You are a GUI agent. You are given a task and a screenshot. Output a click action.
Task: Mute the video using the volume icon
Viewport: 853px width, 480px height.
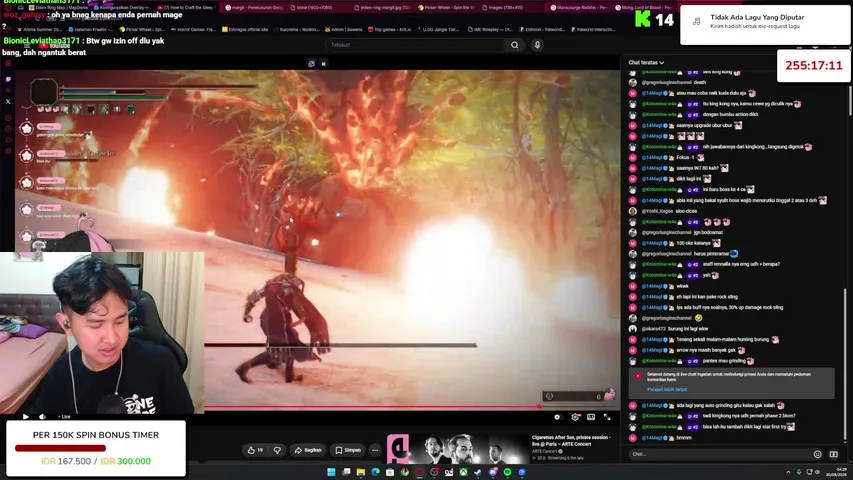42,417
